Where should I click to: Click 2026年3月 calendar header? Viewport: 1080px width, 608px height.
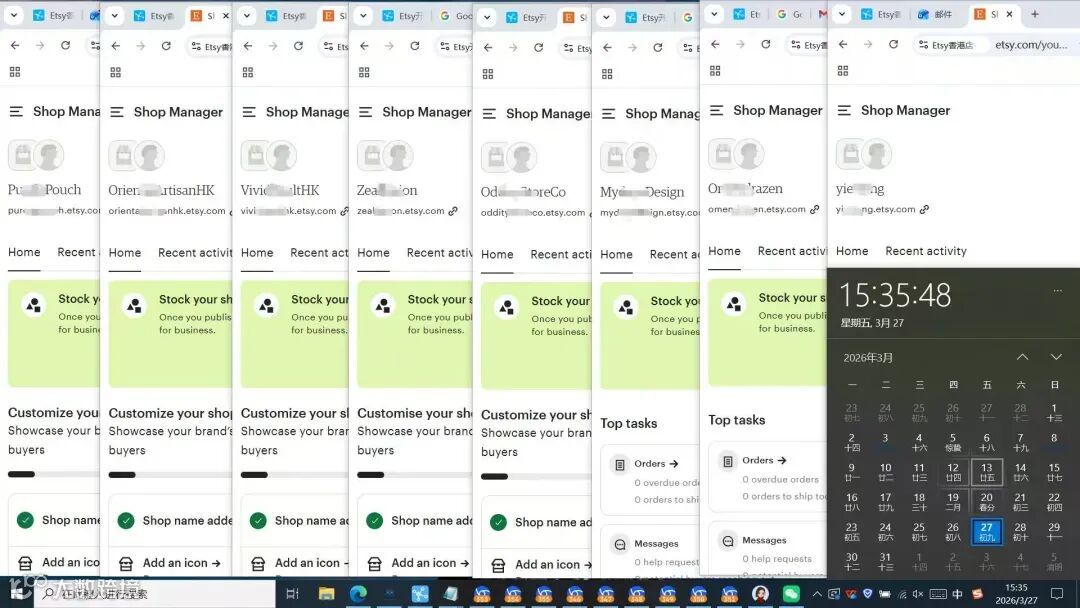pos(869,357)
